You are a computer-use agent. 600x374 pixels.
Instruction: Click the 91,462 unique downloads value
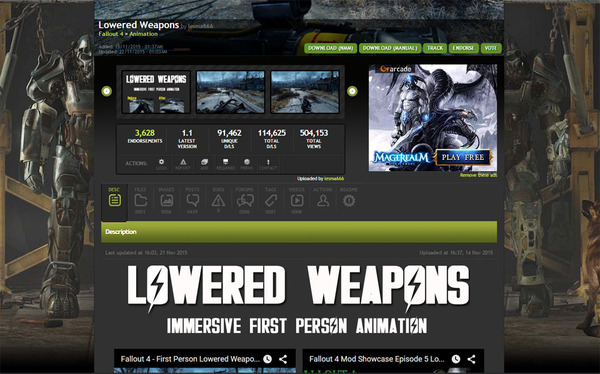click(229, 133)
